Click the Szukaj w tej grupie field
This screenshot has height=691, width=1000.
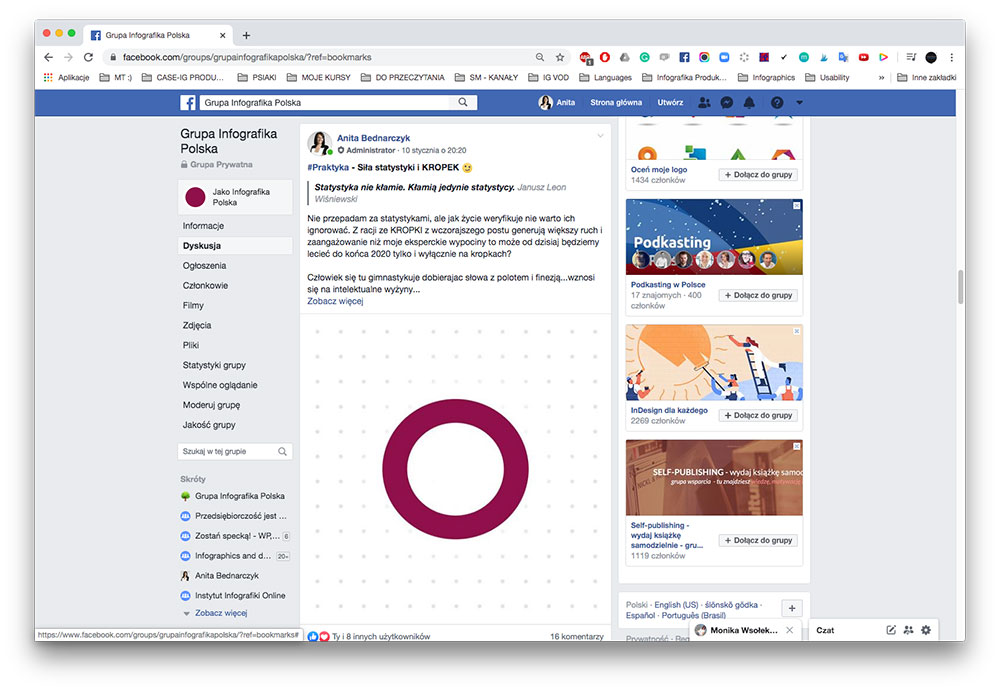click(228, 452)
